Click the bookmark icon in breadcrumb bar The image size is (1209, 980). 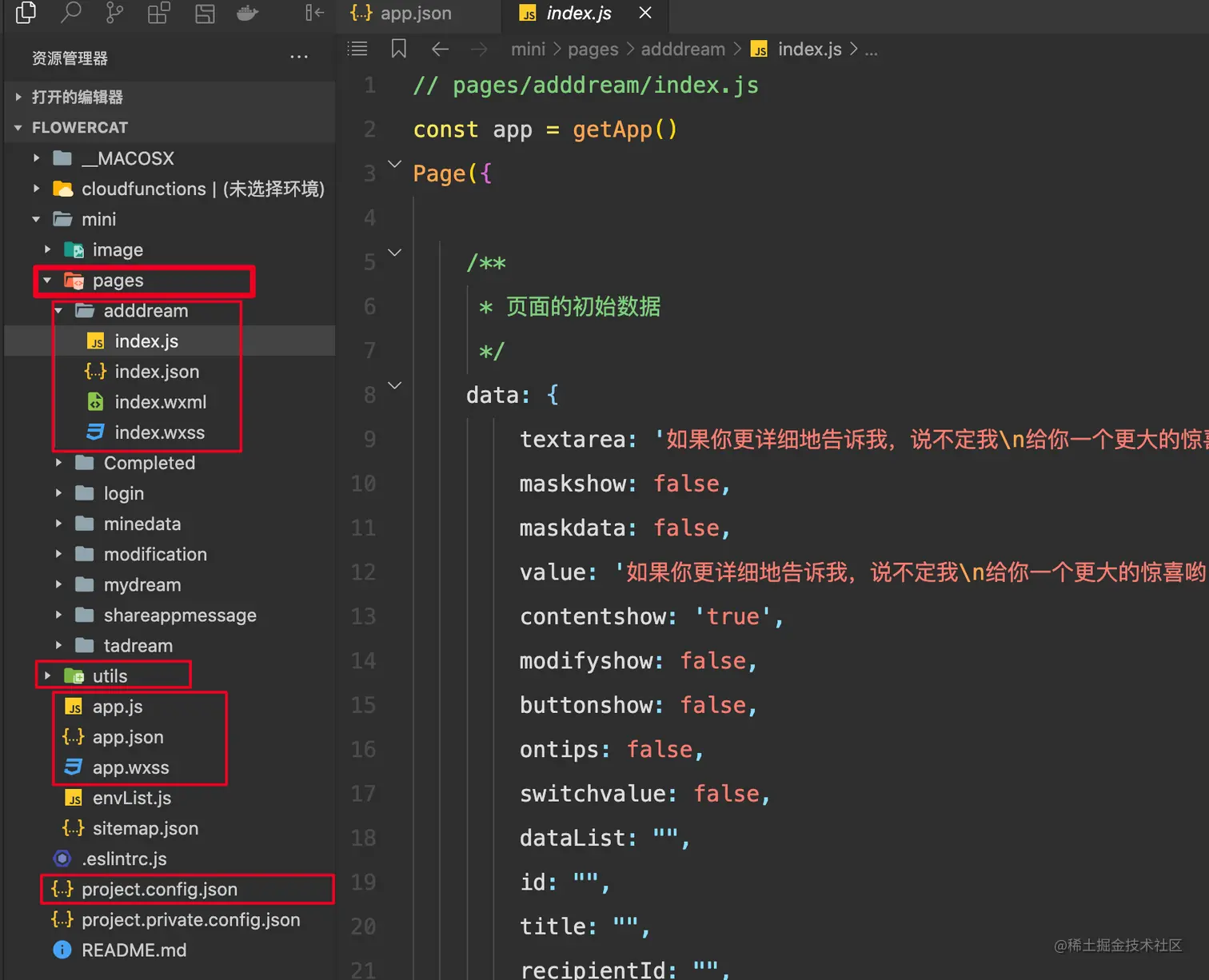398,49
